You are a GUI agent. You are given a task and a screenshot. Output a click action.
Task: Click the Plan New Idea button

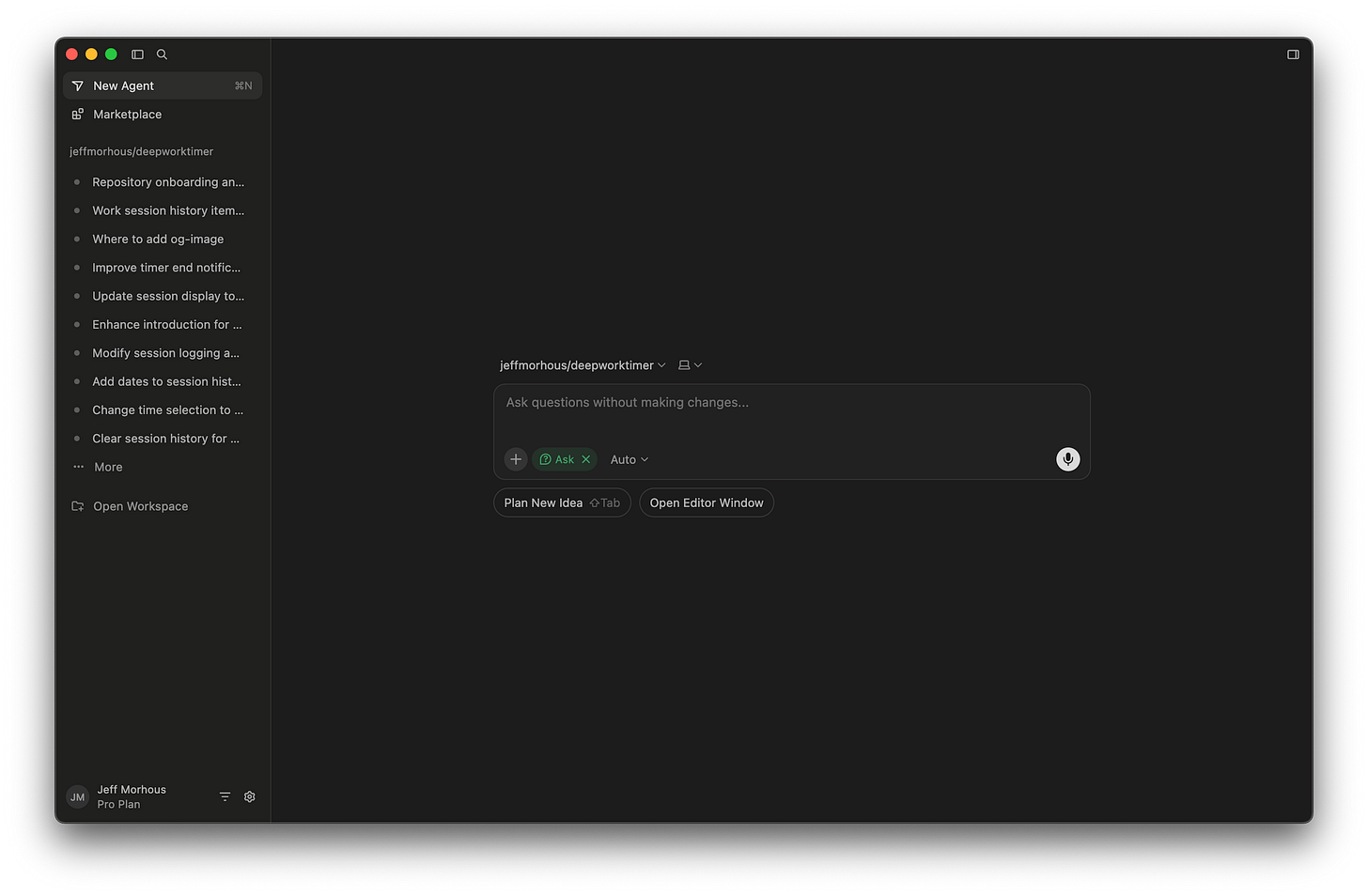[x=562, y=502]
